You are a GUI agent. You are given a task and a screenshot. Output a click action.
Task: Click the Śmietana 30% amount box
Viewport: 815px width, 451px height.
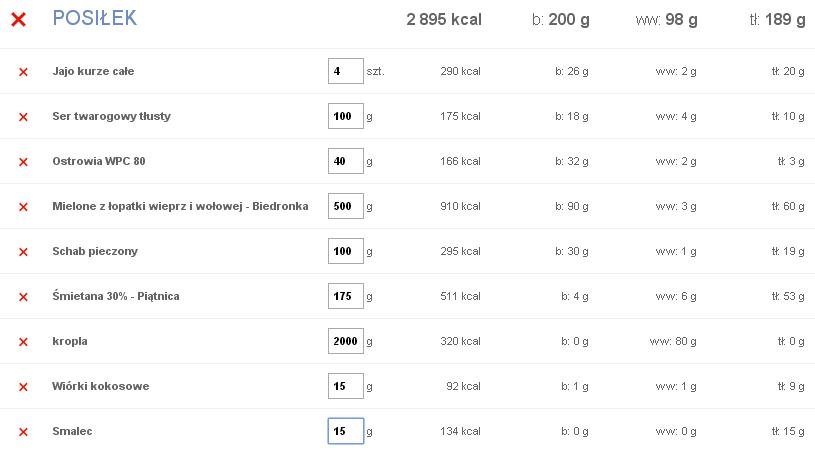click(346, 296)
